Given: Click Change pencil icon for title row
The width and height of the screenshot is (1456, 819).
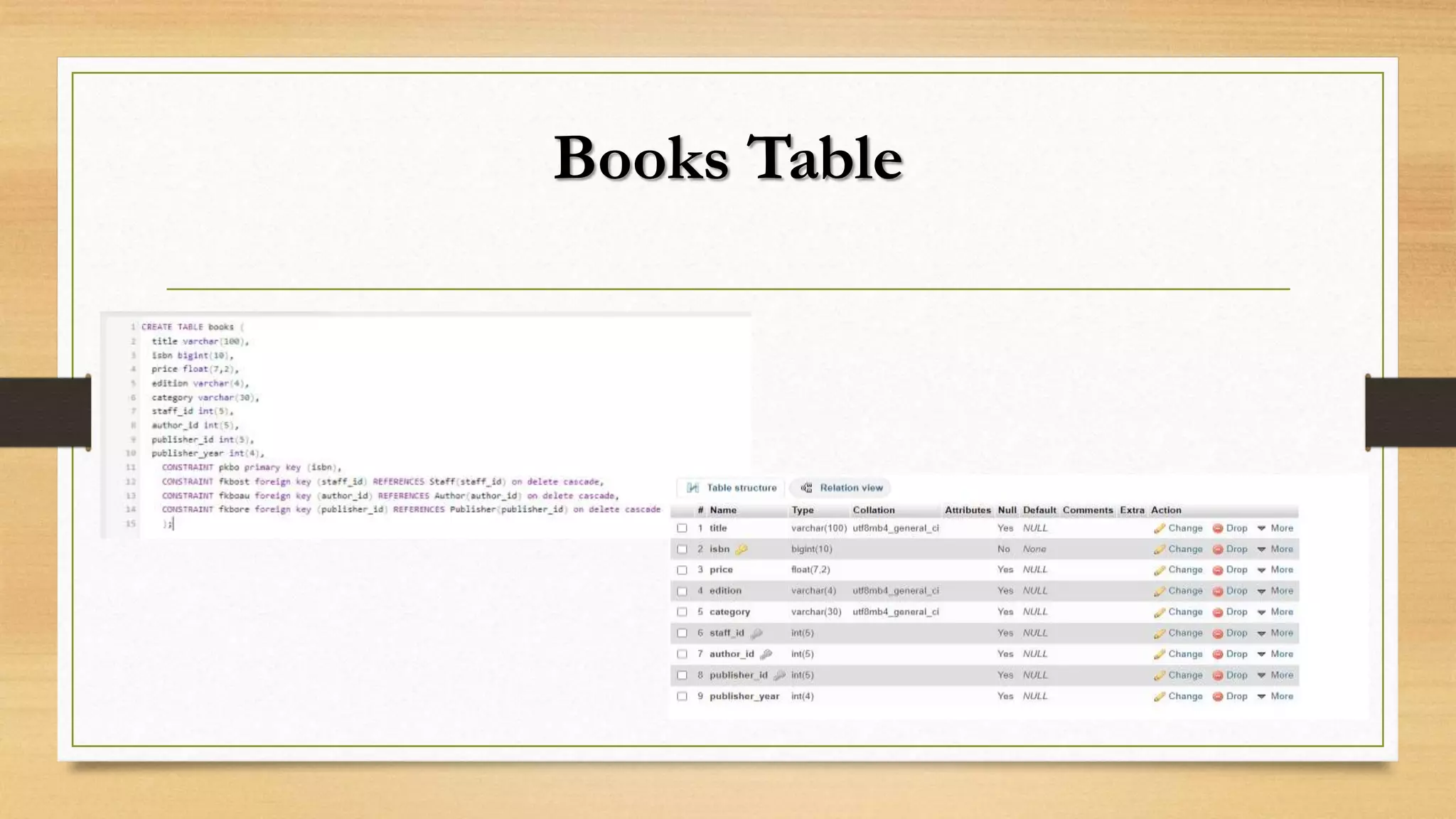Looking at the screenshot, I should 1160,528.
